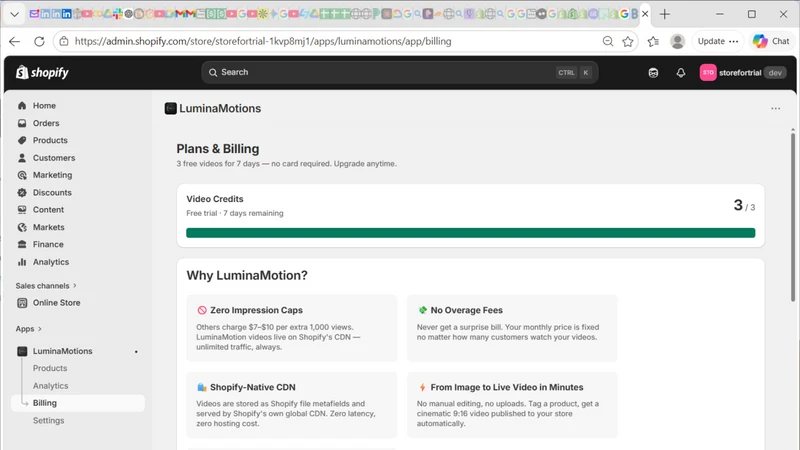Navigate to Marketing
The height and width of the screenshot is (450, 800).
[x=52, y=175]
